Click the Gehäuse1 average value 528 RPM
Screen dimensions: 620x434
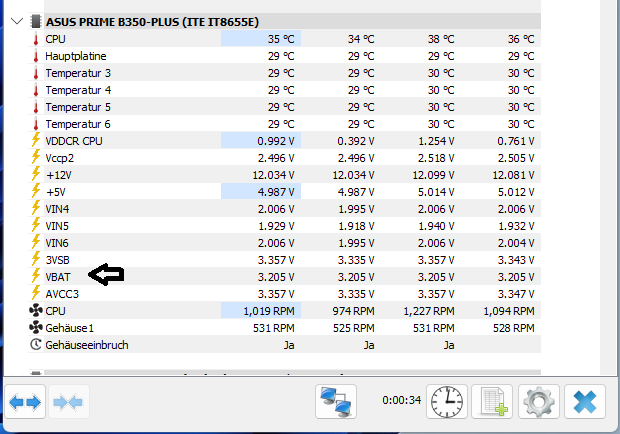pos(514,328)
